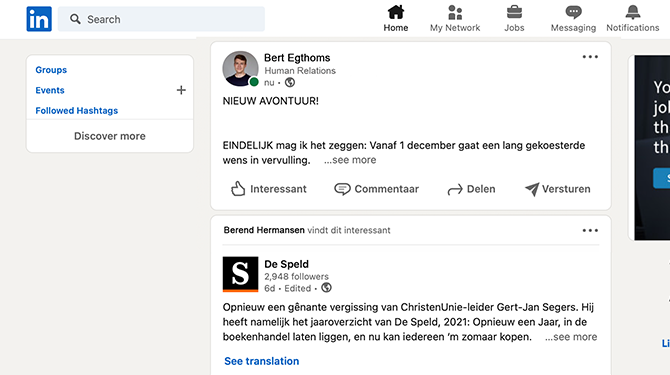The image size is (670, 375).
Task: Click the globe visibility icon on Bert's post
Action: coord(290,82)
